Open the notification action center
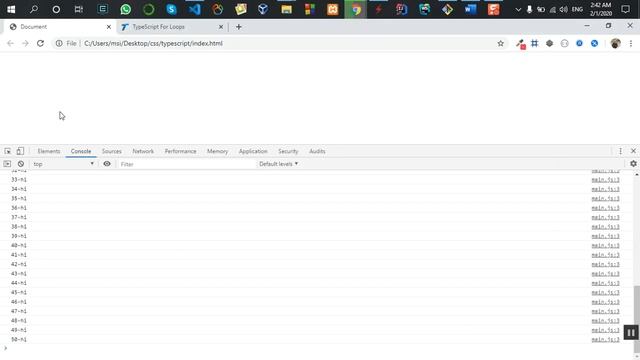This screenshot has width=640, height=360. click(x=625, y=9)
